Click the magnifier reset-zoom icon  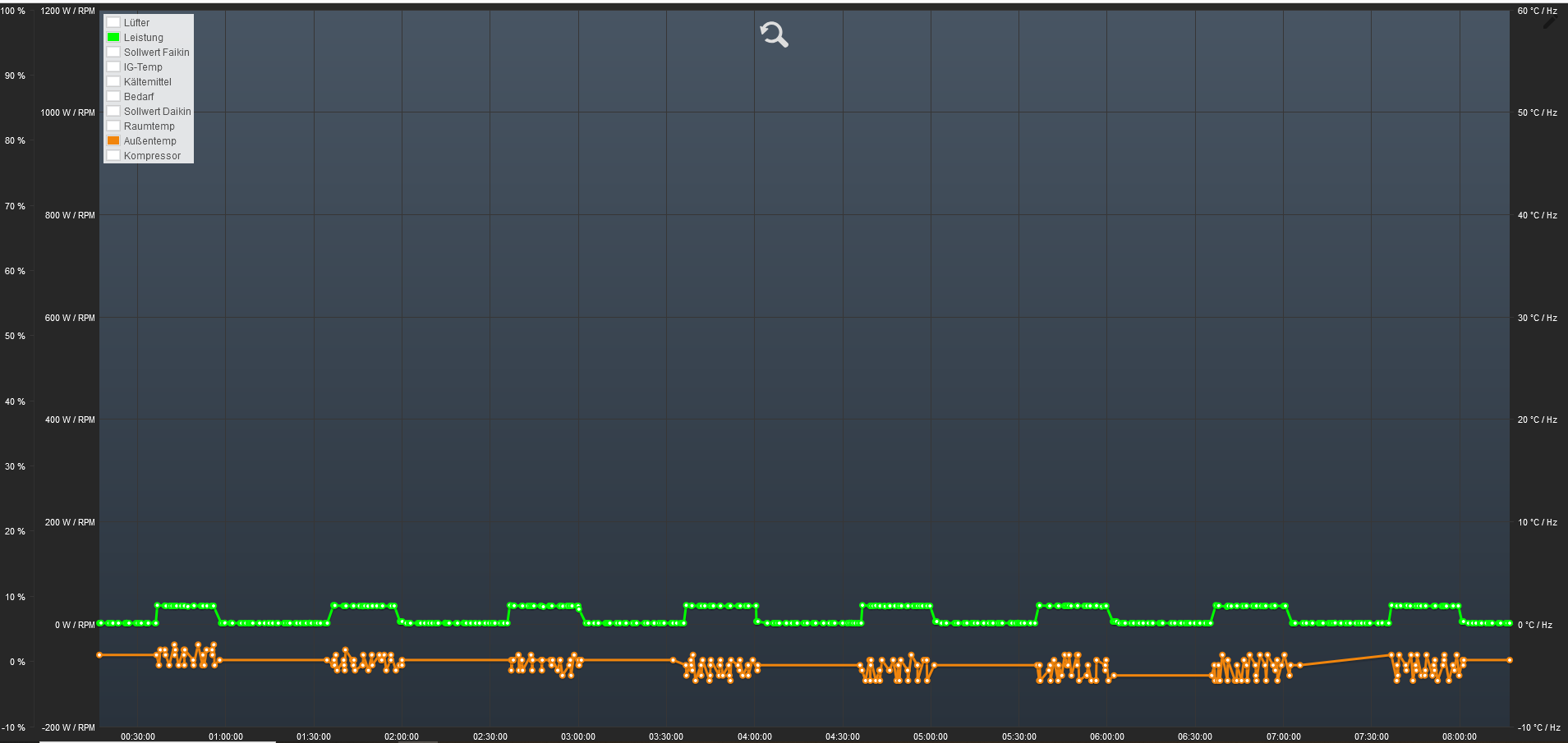[774, 34]
